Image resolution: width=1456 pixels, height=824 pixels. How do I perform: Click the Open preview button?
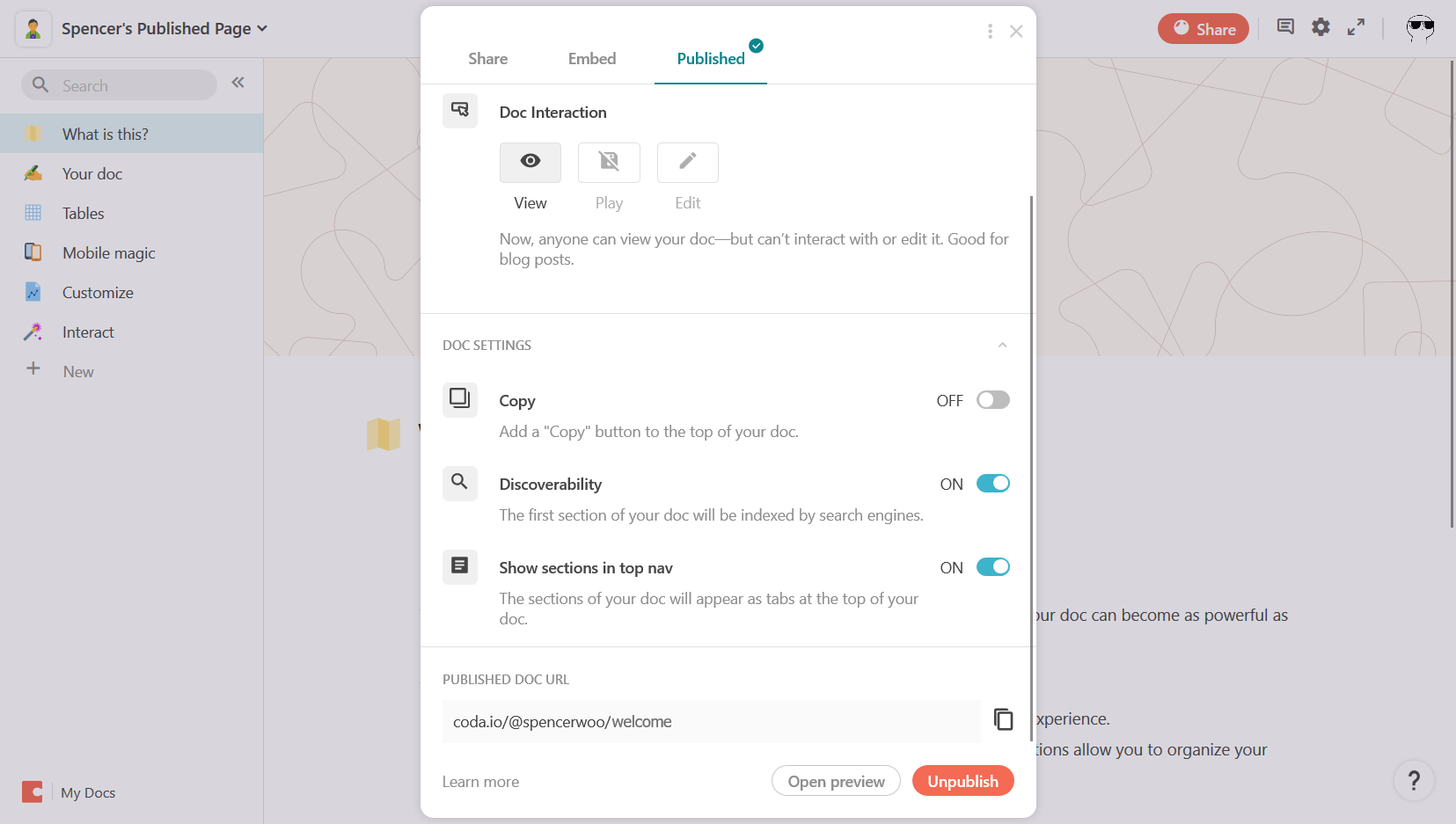pyautogui.click(x=836, y=781)
